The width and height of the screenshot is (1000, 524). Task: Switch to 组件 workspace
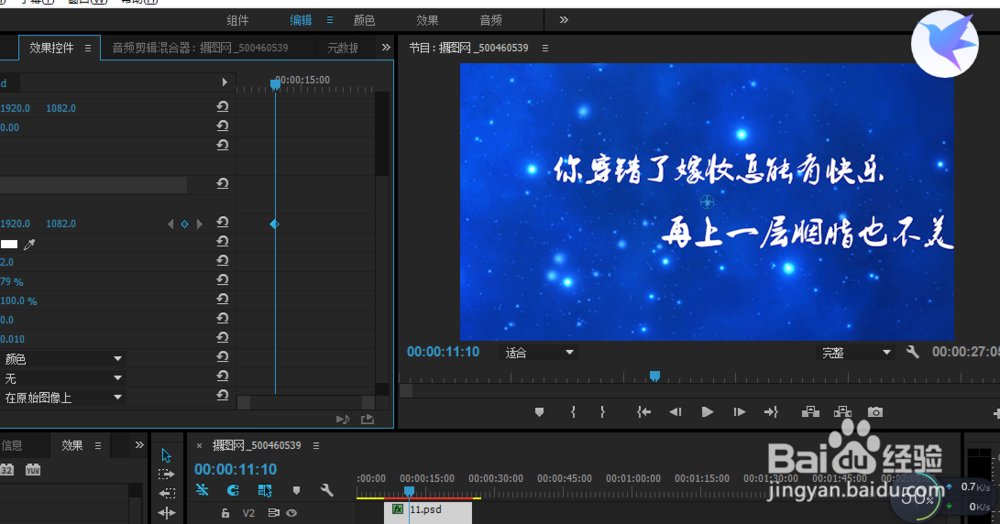click(x=238, y=20)
